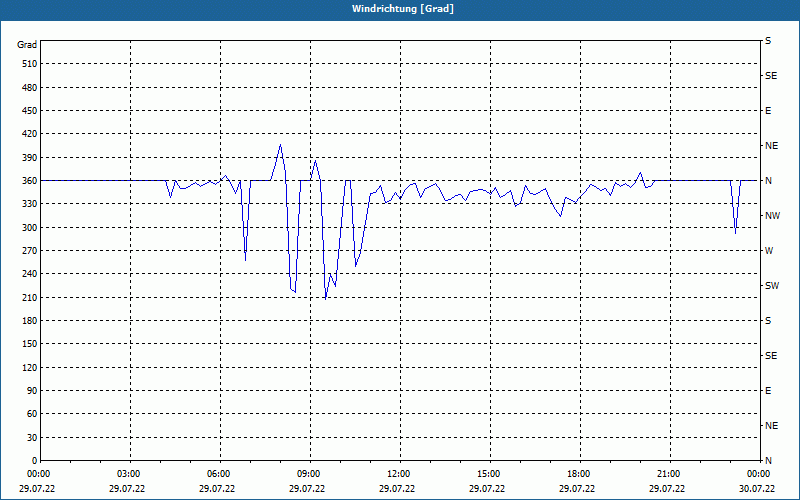The image size is (800, 500).
Task: Select the '00:00' time above '30.07.22'
Action: pos(757,474)
